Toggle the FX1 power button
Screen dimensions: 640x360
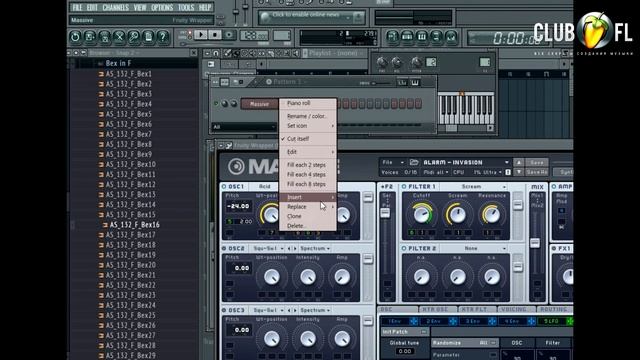coord(554,249)
